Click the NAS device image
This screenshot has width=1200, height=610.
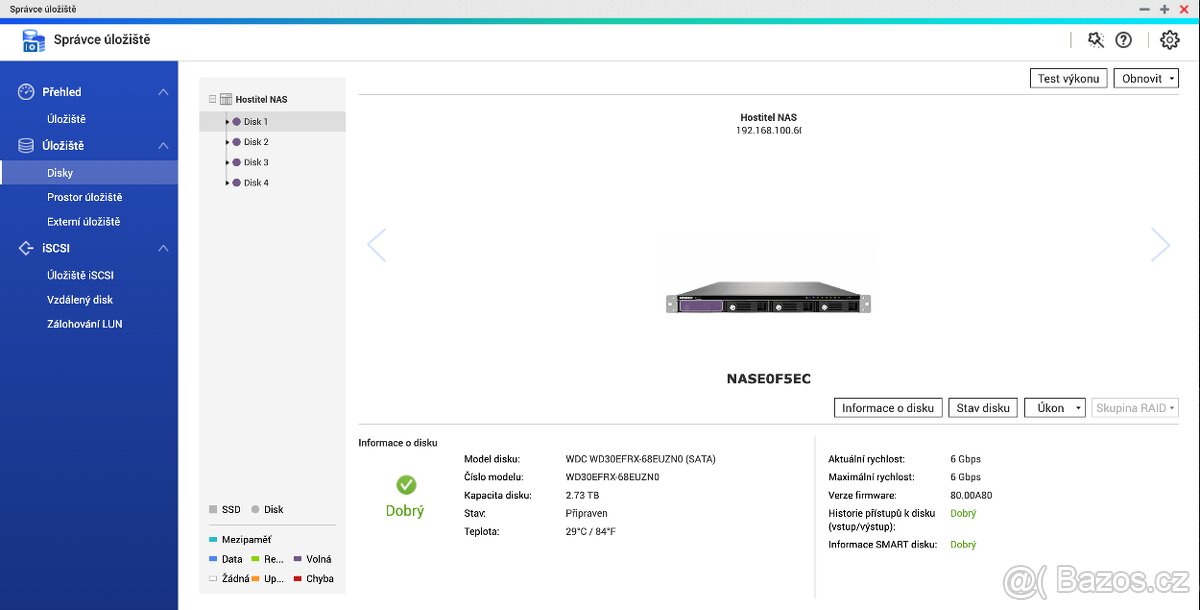click(x=767, y=300)
